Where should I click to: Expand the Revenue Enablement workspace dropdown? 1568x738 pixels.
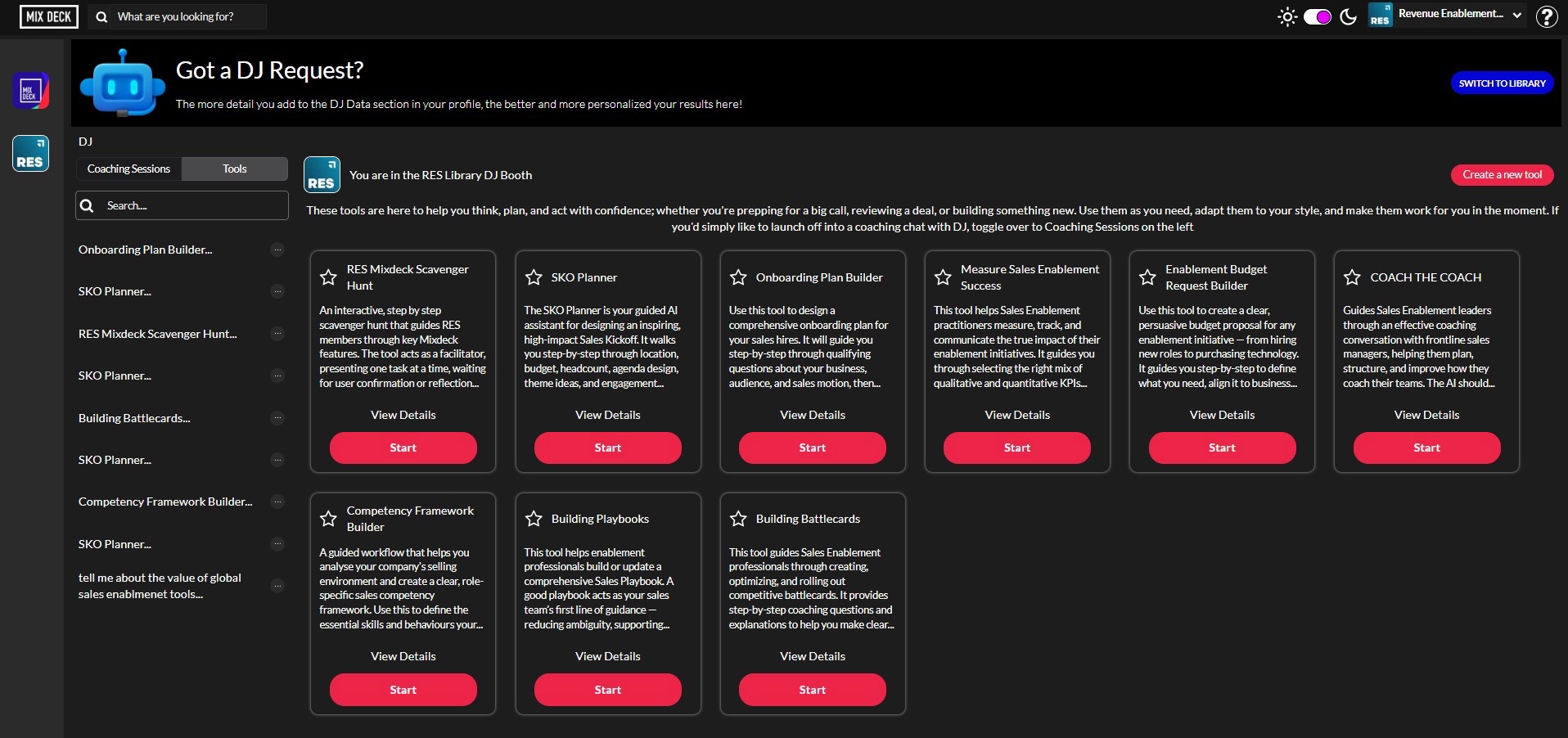point(1516,15)
